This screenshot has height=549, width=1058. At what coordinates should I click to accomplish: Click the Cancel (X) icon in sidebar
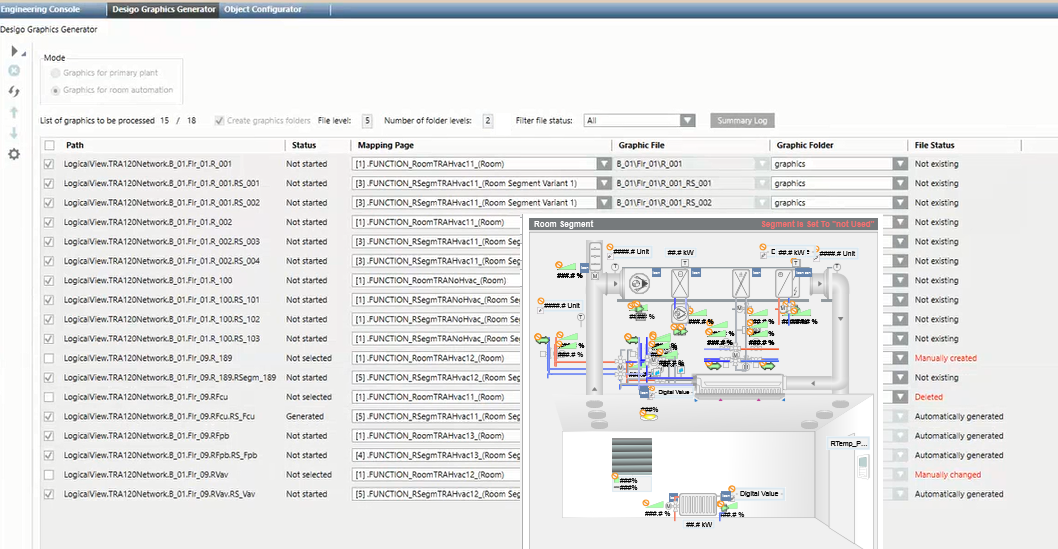pos(14,71)
